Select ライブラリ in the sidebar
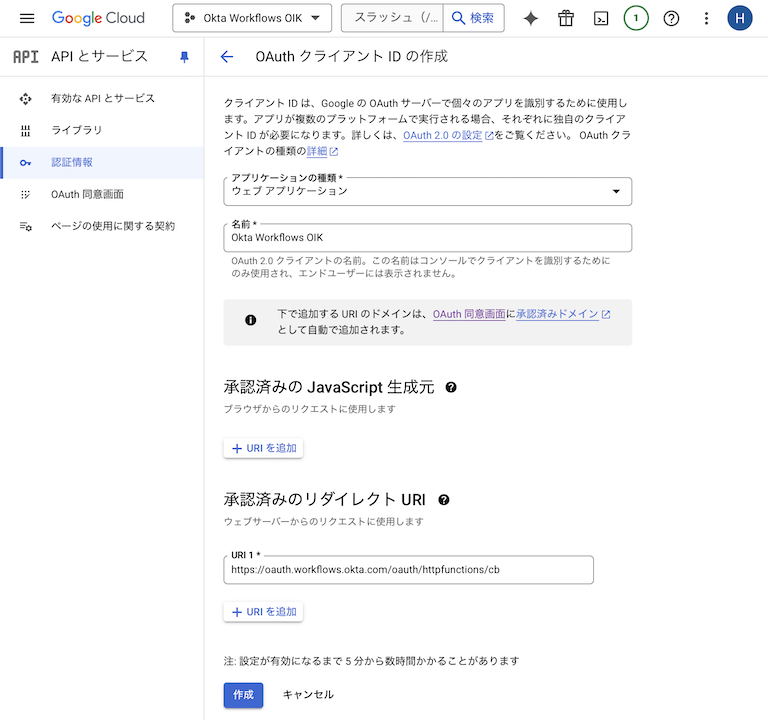This screenshot has width=768, height=720. 77,130
